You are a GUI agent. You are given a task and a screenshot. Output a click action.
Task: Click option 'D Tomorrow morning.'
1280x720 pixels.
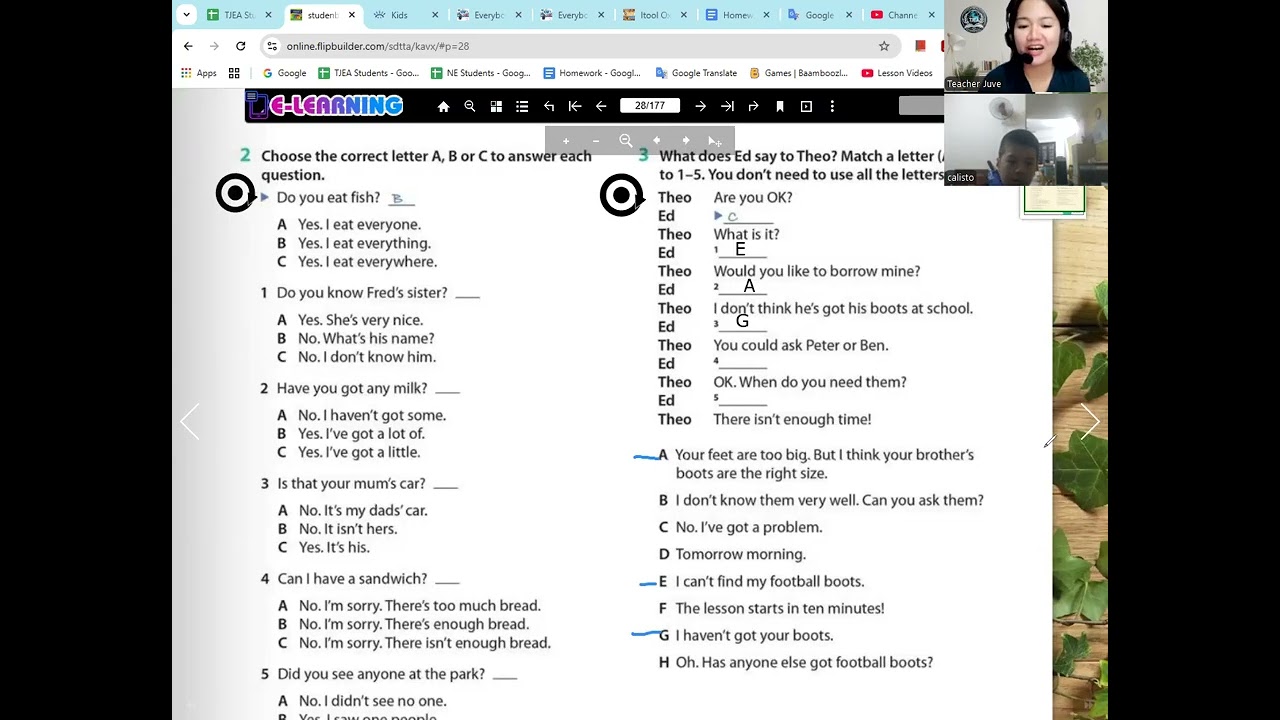(732, 554)
